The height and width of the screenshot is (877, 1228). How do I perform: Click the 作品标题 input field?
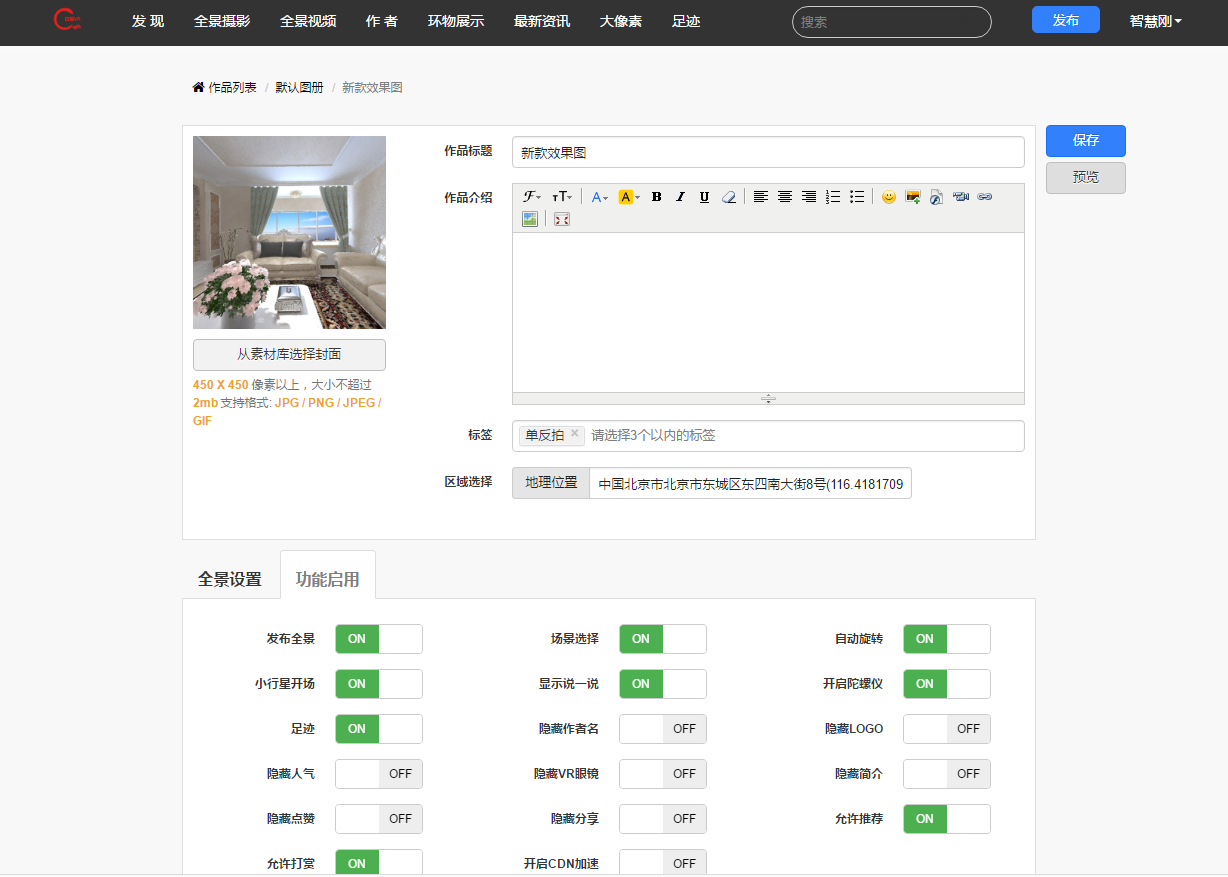tap(767, 153)
